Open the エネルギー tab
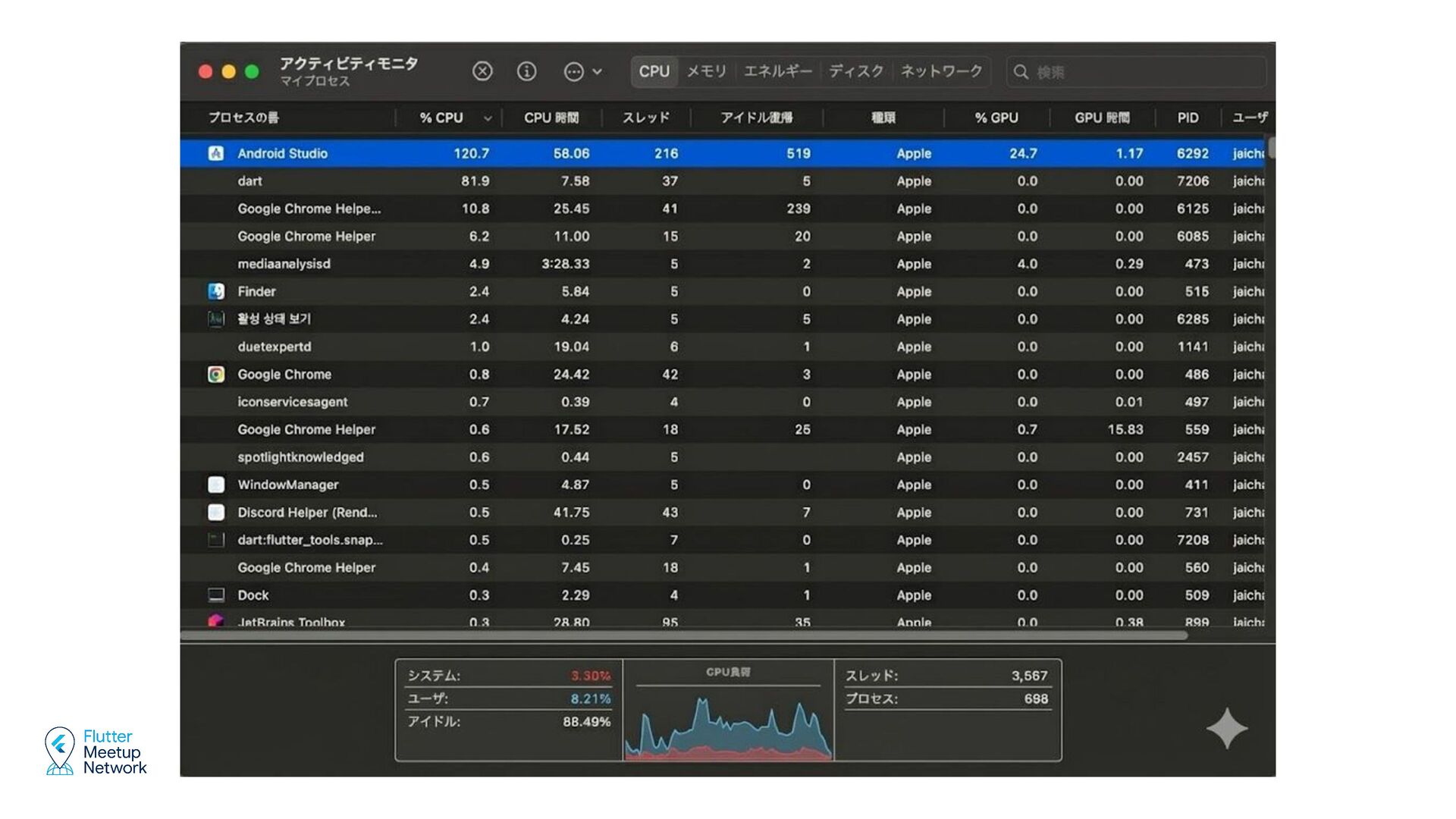Viewport: 1456px width, 819px height. pos(777,71)
